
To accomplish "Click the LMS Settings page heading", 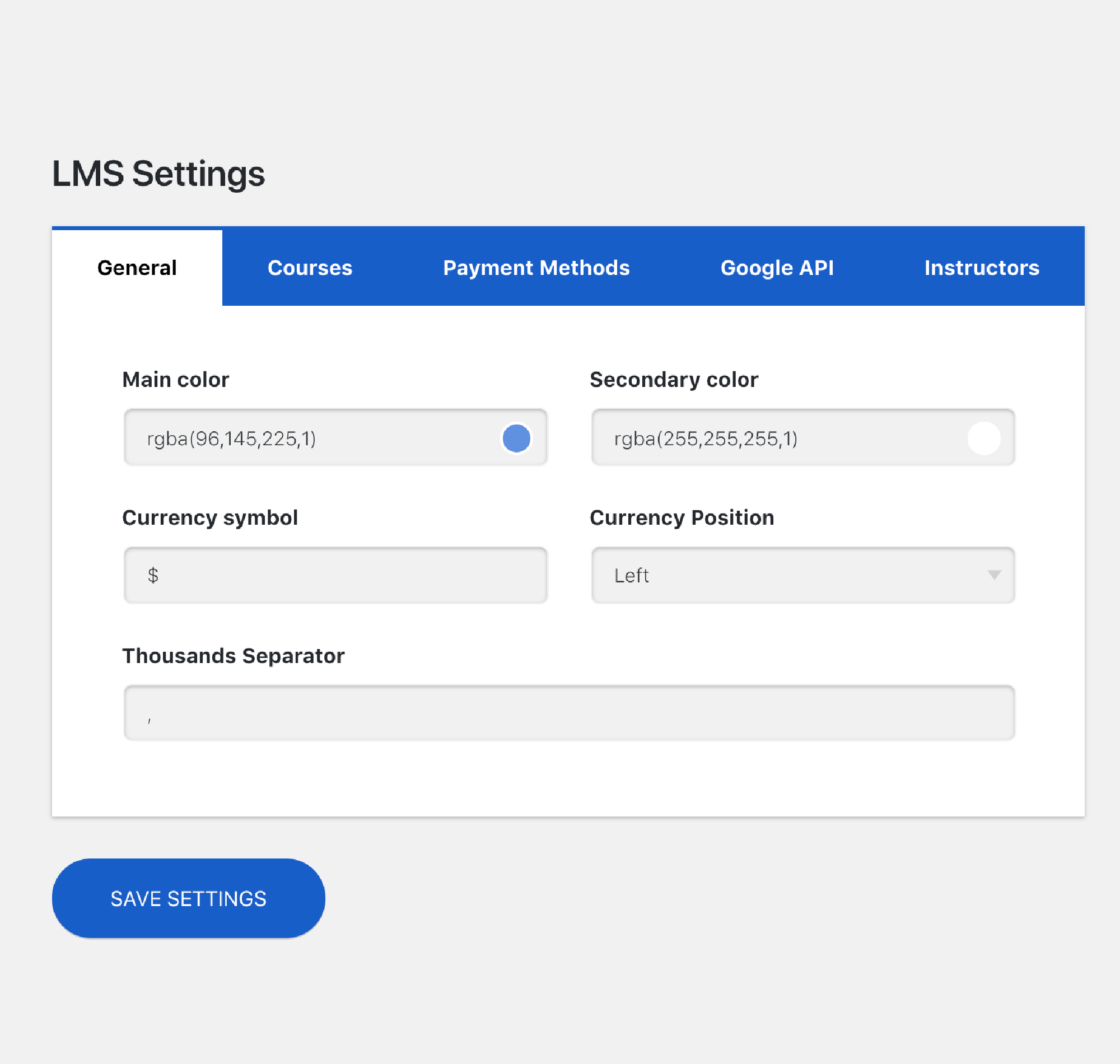I will pos(159,174).
